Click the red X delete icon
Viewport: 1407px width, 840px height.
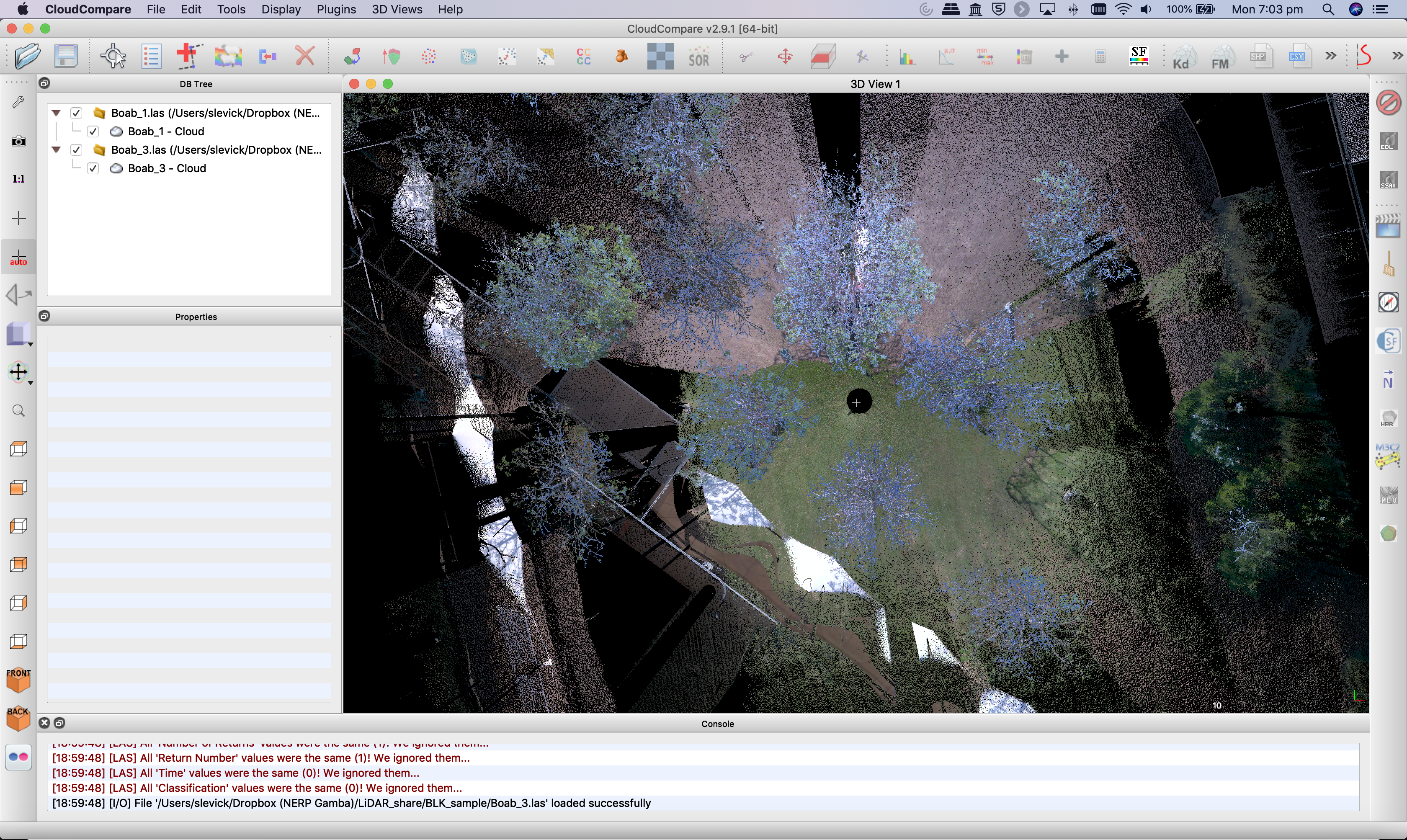(305, 56)
